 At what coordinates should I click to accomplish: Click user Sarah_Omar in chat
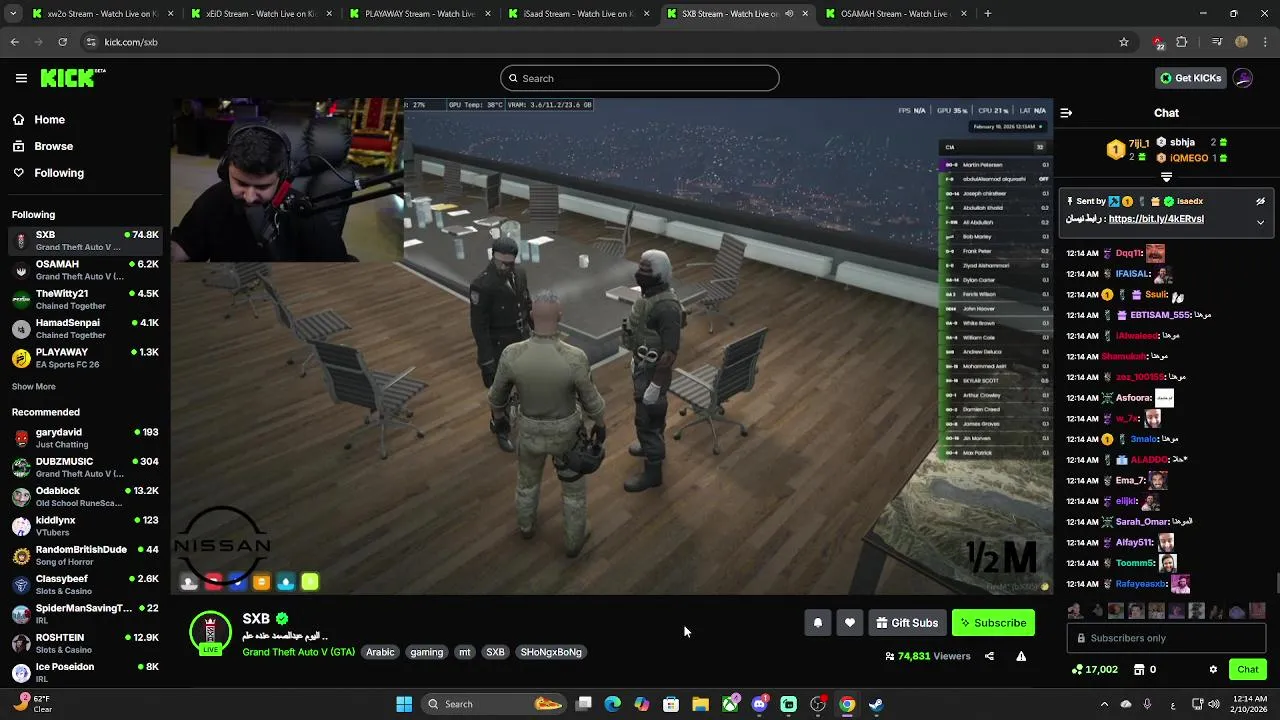1142,522
